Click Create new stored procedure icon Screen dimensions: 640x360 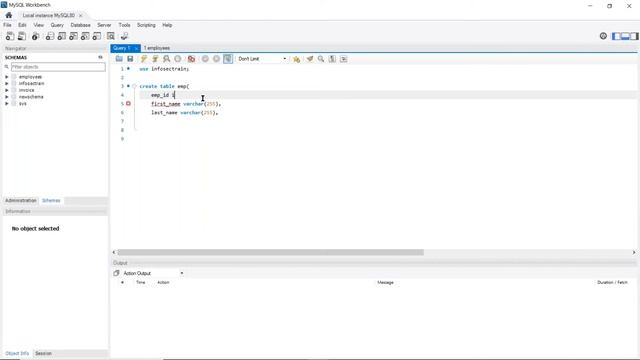coord(85,36)
